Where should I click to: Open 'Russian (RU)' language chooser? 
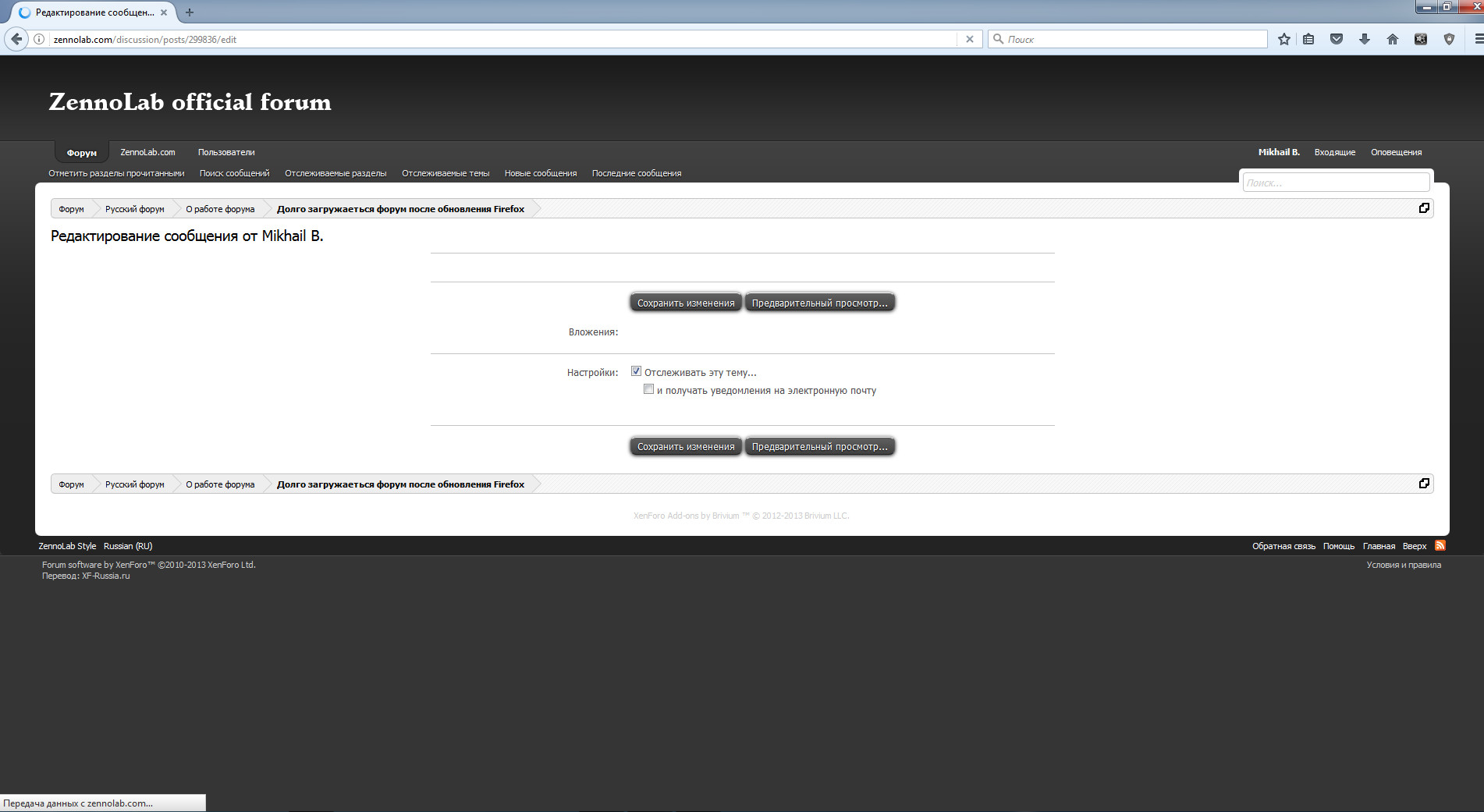[128, 546]
